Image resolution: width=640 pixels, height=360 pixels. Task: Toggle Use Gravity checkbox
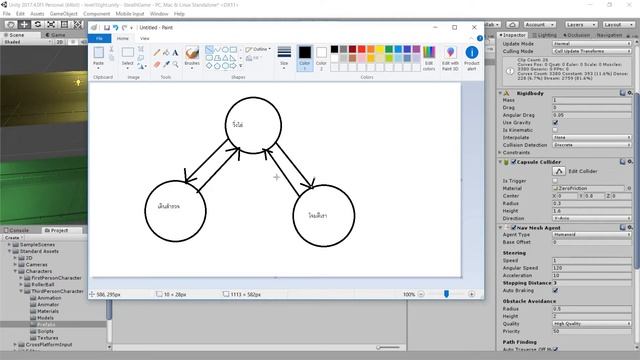(x=555, y=122)
